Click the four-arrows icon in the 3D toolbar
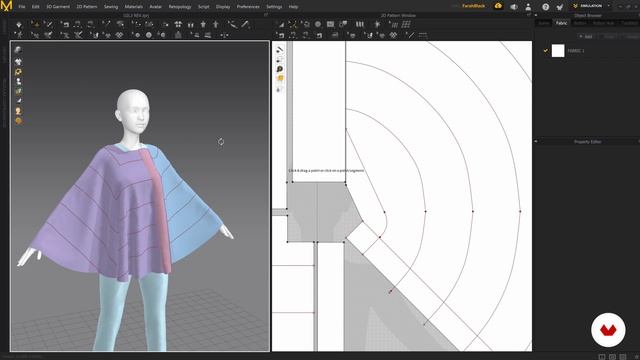This screenshot has width=640, height=360. (x=178, y=24)
